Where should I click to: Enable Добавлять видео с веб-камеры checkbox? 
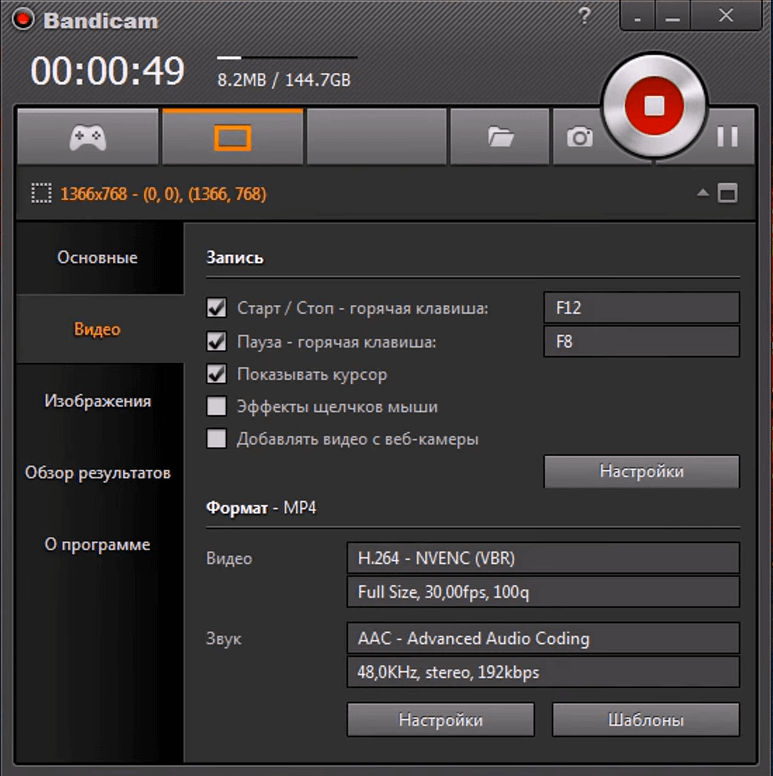pos(217,438)
